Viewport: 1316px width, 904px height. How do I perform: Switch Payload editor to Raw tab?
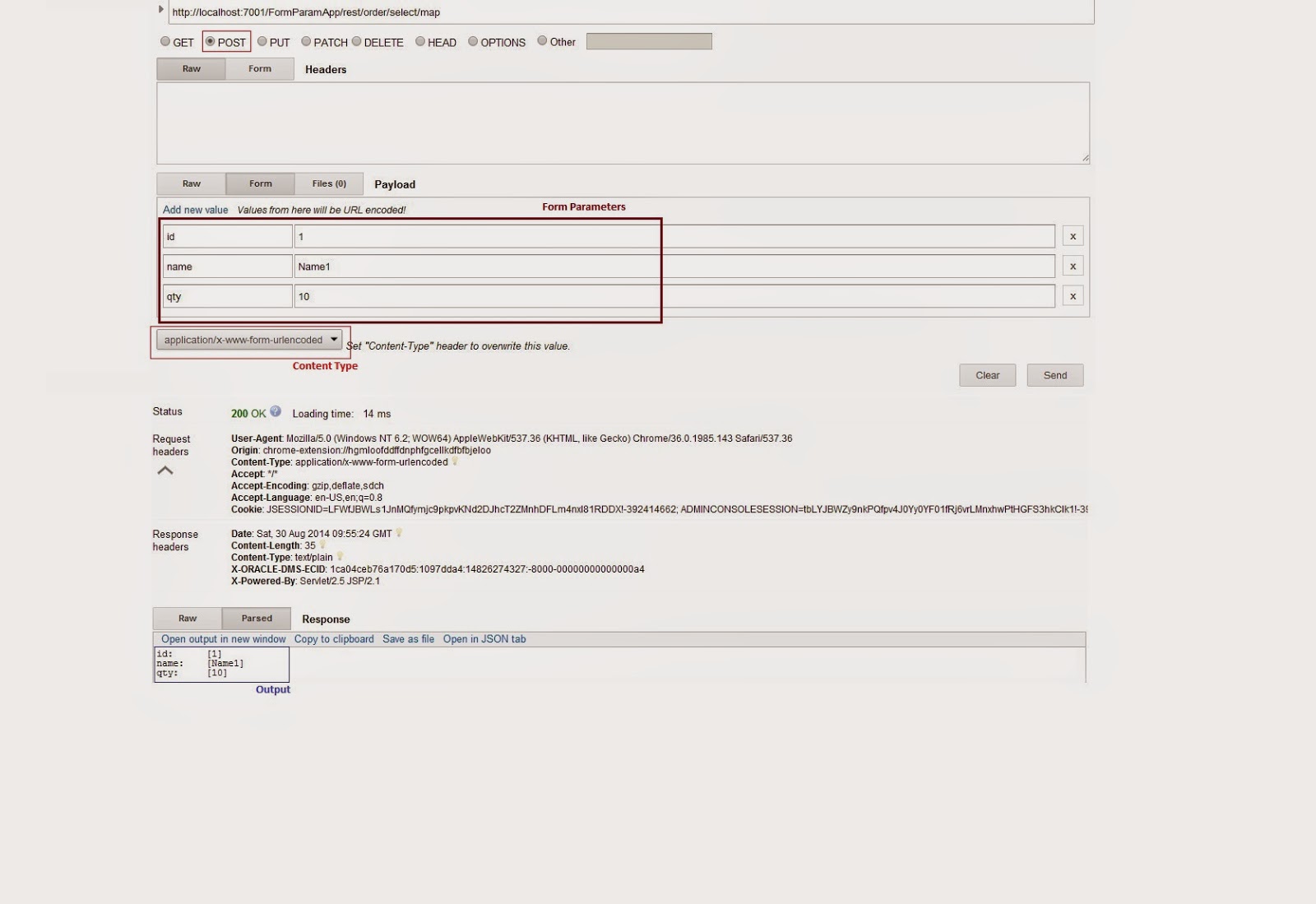191,184
